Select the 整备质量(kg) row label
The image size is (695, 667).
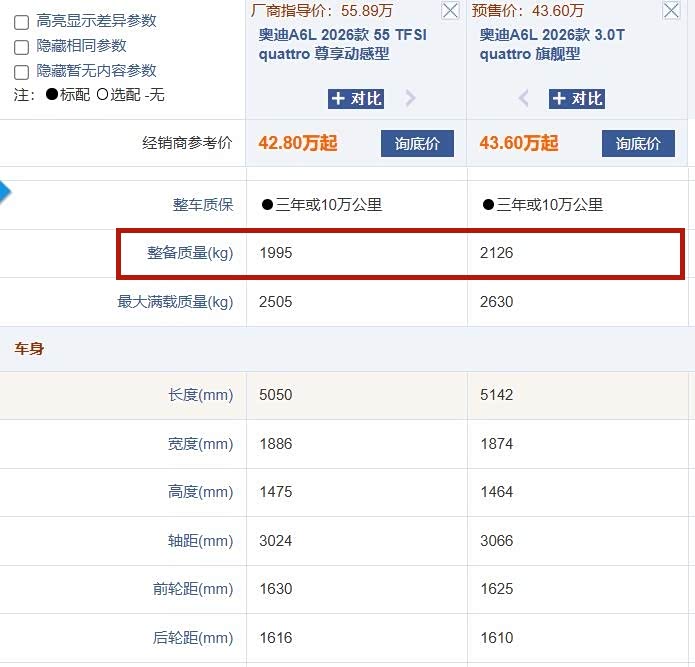(190, 253)
